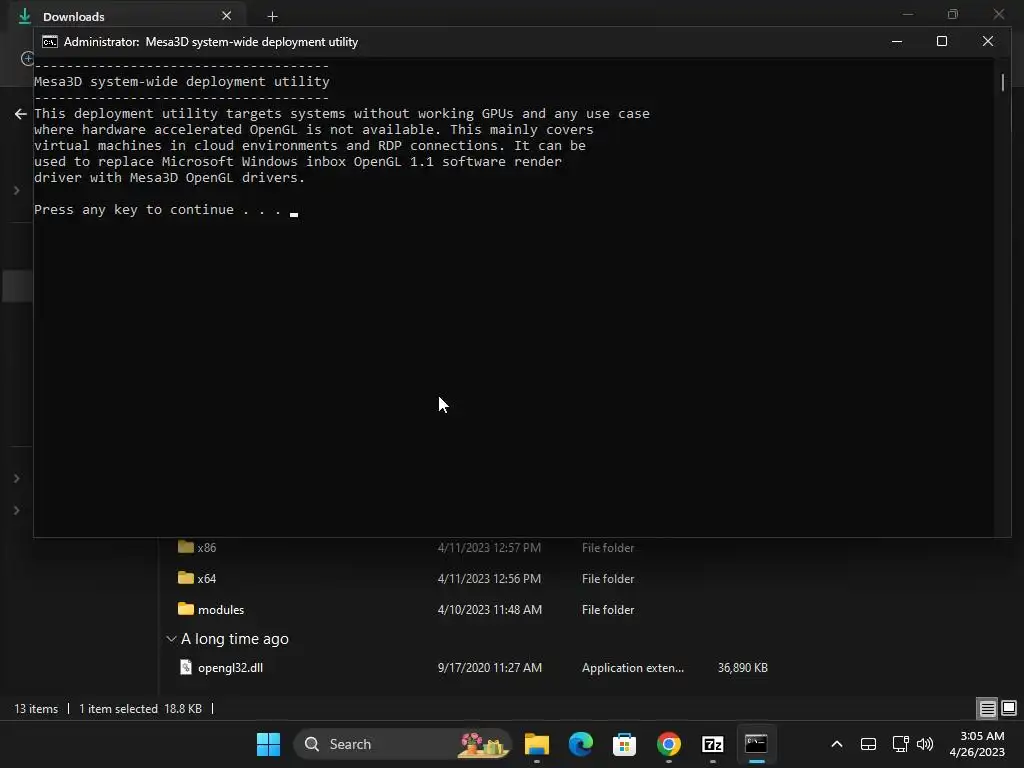The height and width of the screenshot is (768, 1024).
Task: Open File Explorer from the taskbar
Action: [537, 744]
